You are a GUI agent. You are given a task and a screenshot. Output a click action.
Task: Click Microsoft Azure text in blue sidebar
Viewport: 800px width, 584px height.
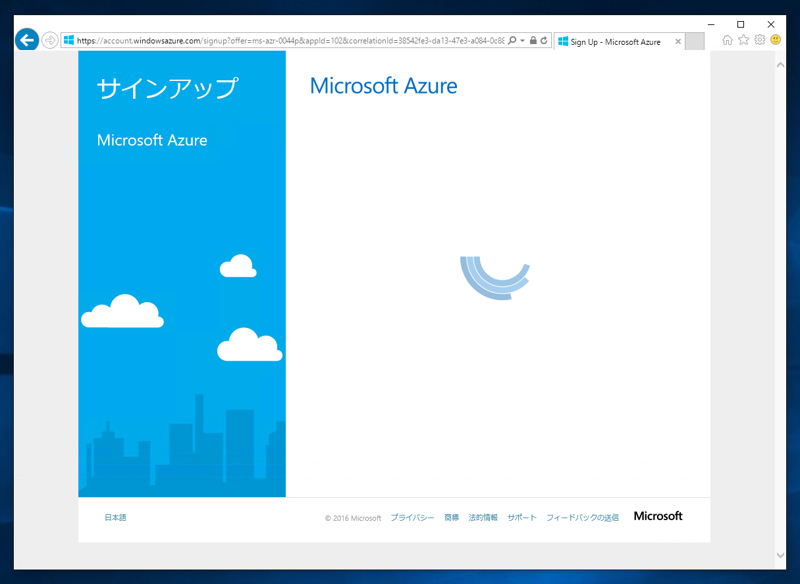(152, 140)
